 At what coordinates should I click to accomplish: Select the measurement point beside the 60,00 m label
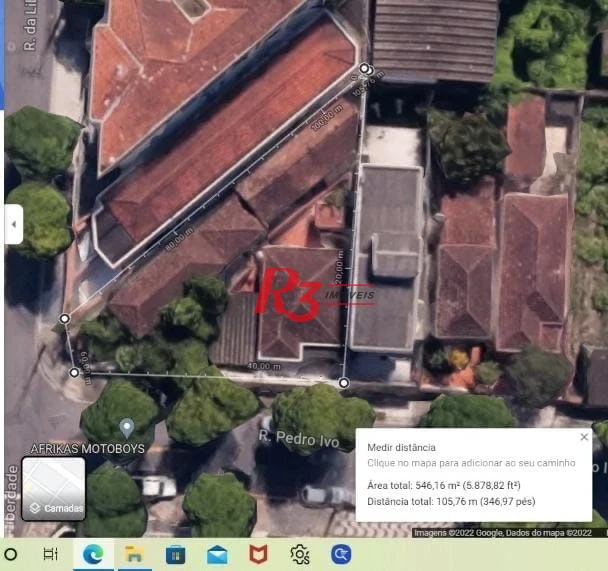pyautogui.click(x=74, y=373)
